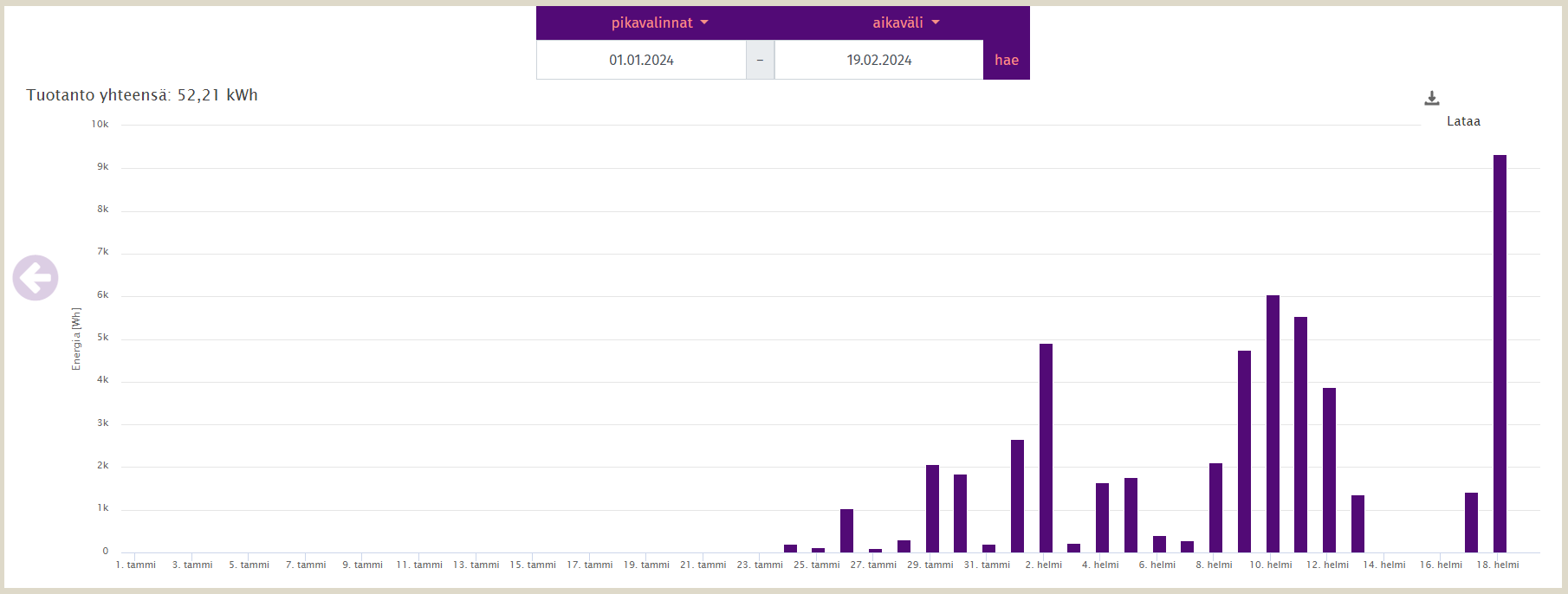Click the round back arrow icon
The width and height of the screenshot is (1568, 594).
36,278
